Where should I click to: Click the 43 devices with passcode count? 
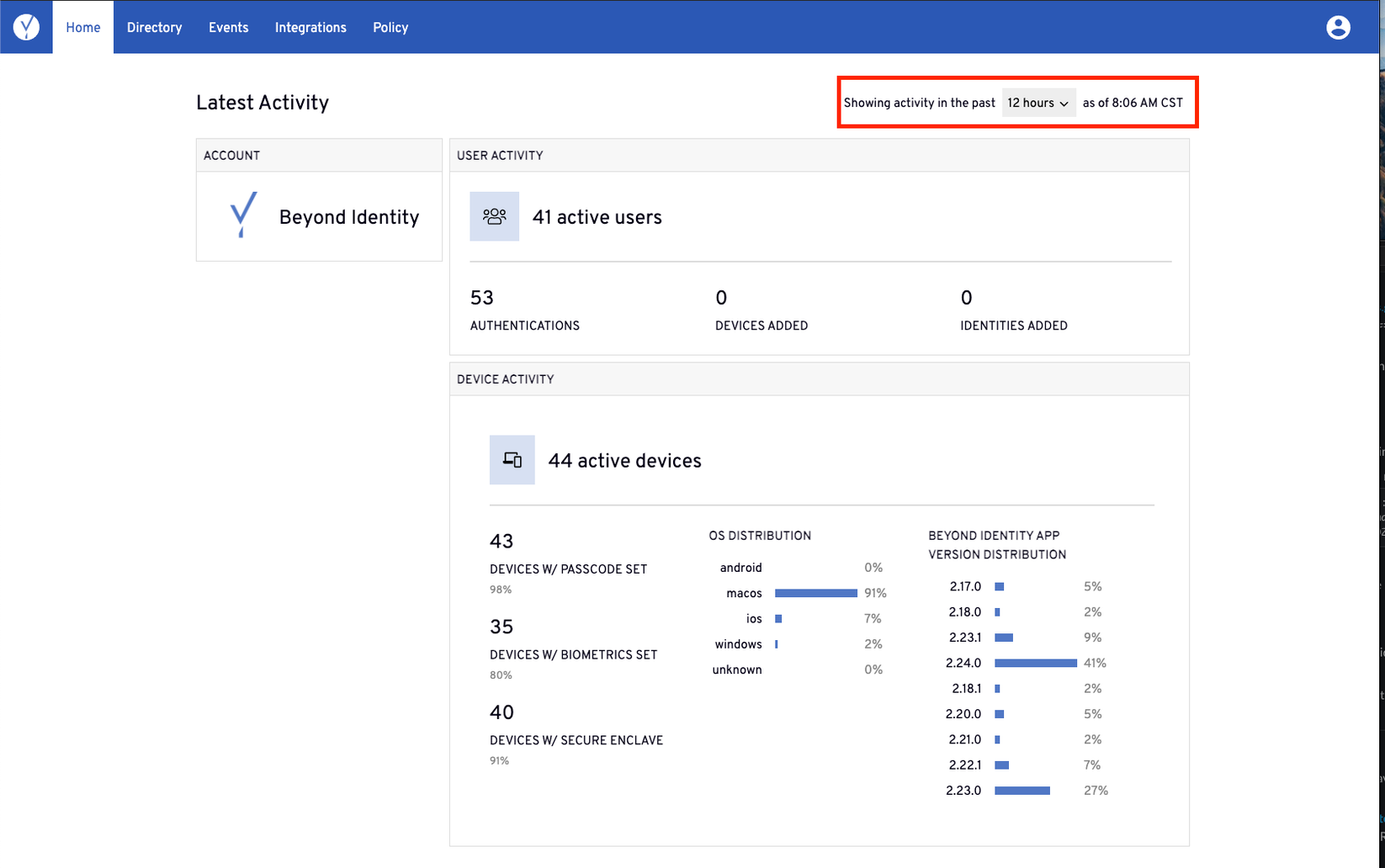pos(501,541)
